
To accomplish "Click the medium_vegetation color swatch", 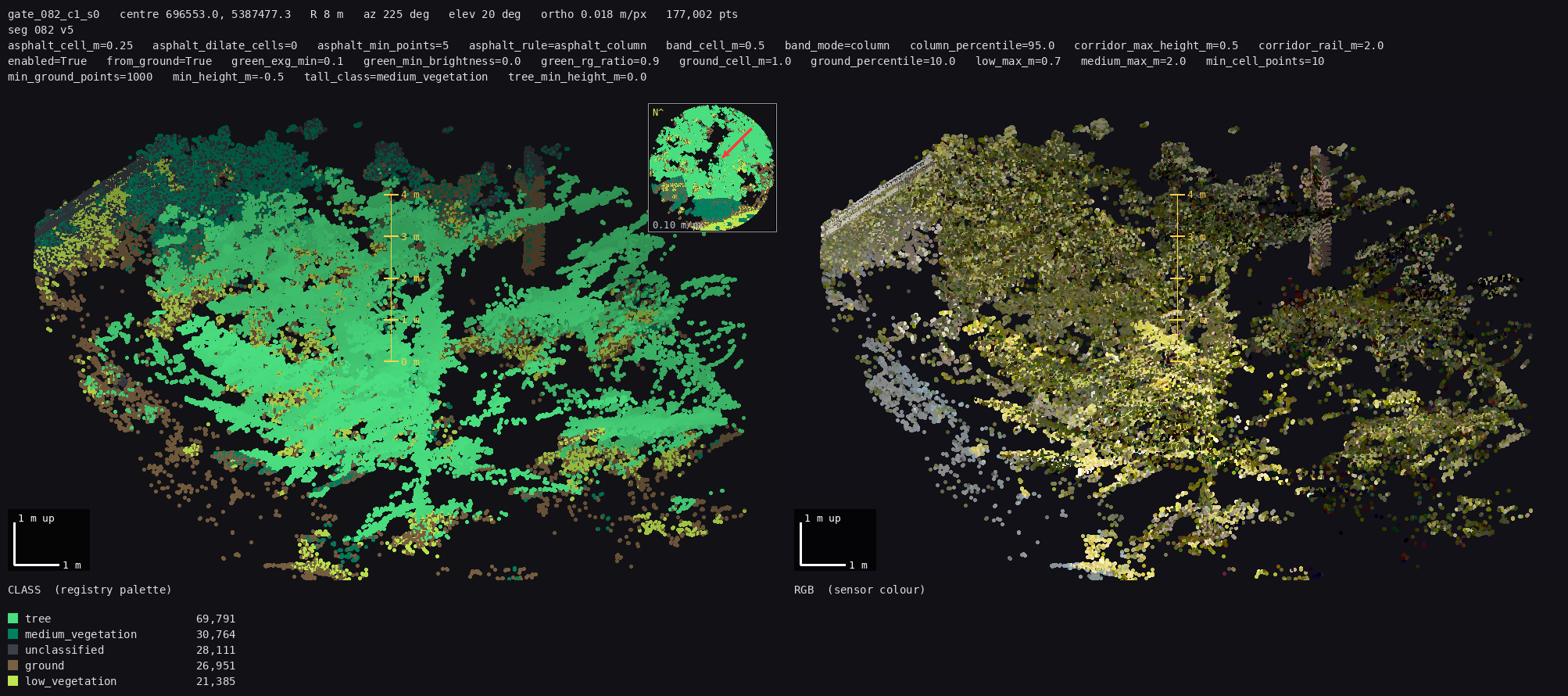I will pyautogui.click(x=13, y=634).
